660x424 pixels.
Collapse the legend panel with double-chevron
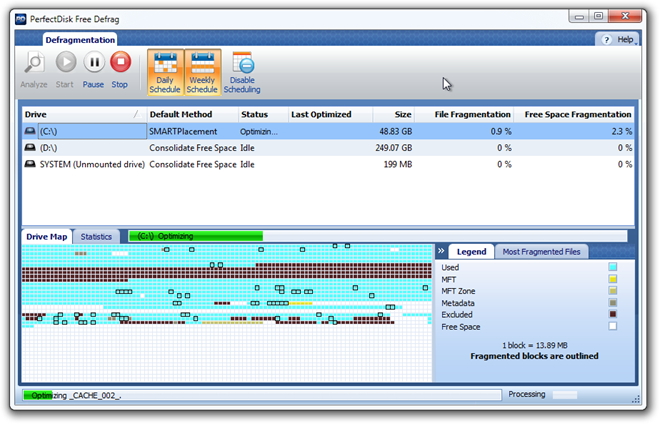(x=441, y=251)
